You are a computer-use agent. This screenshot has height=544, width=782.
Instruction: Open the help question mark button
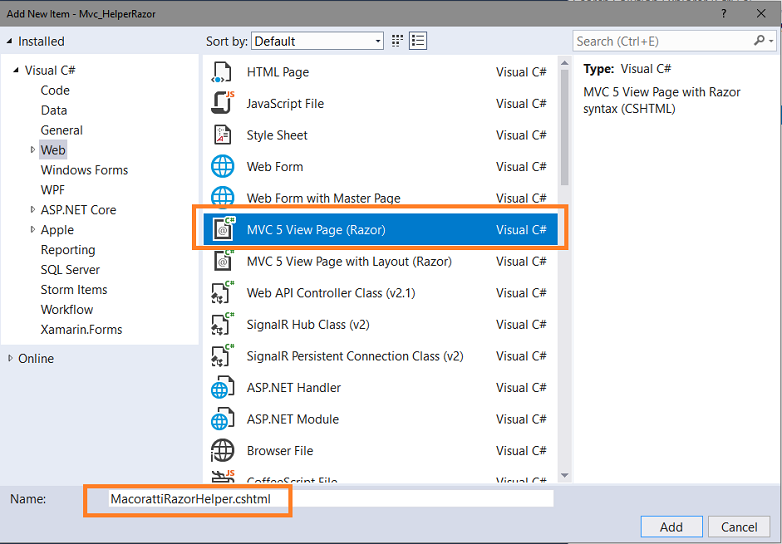pyautogui.click(x=724, y=13)
